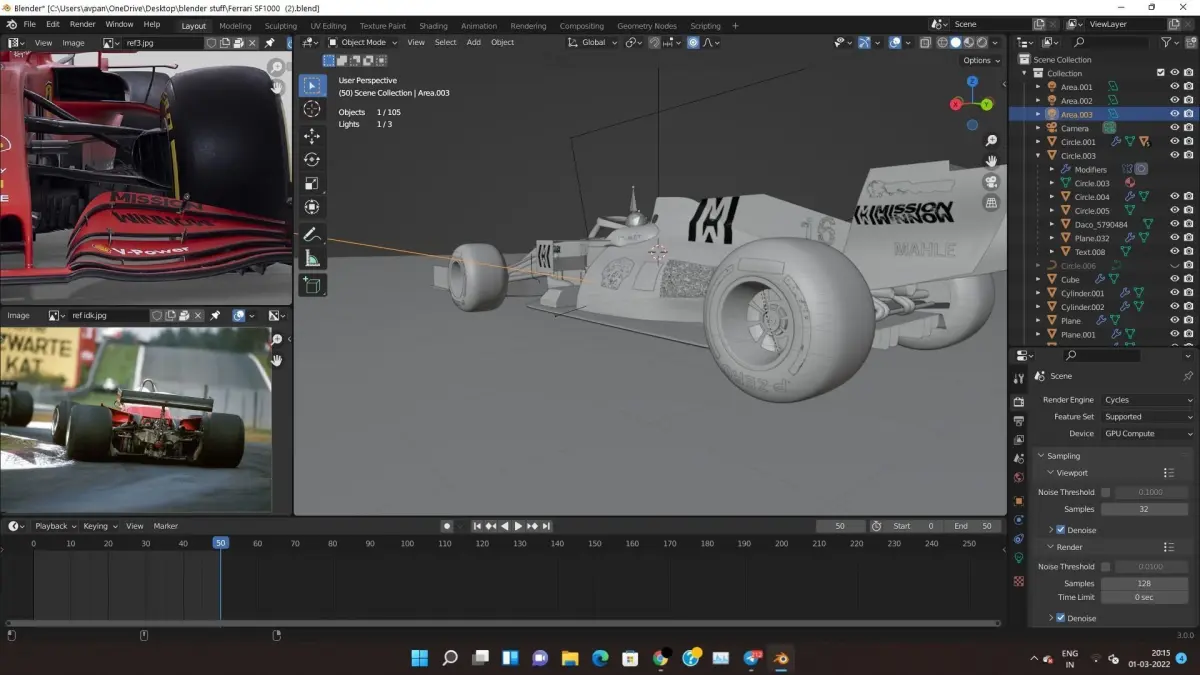
Task: Toggle snapping magnet in viewport header
Action: (x=654, y=42)
